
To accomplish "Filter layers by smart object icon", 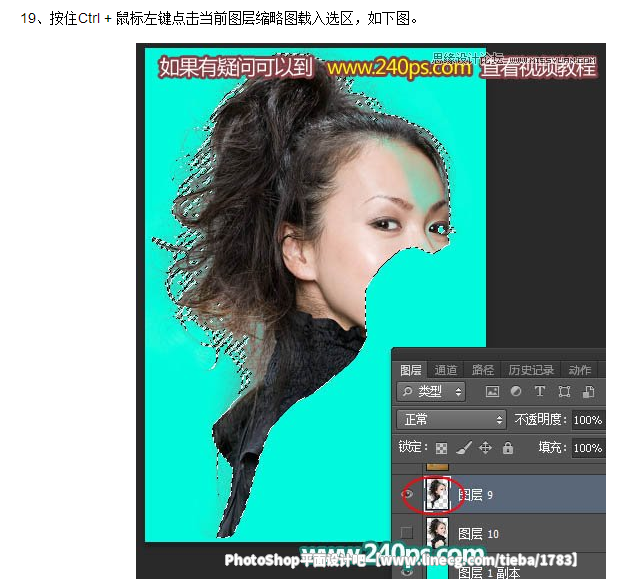I will [588, 391].
